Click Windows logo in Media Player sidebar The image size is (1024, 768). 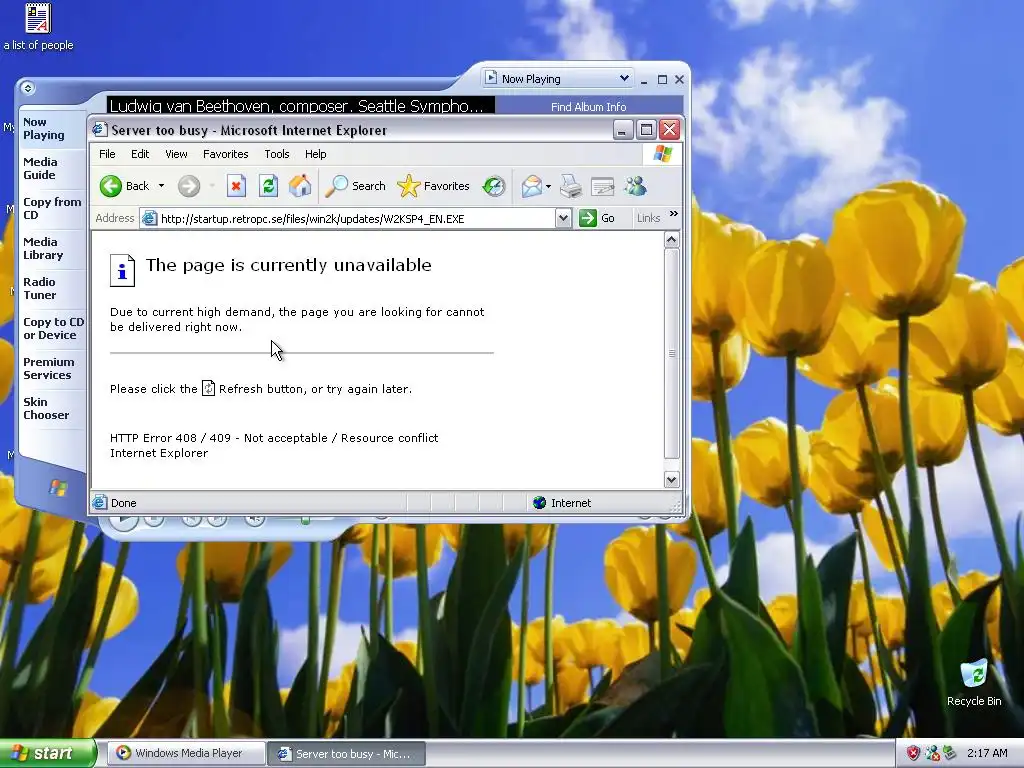[57, 487]
